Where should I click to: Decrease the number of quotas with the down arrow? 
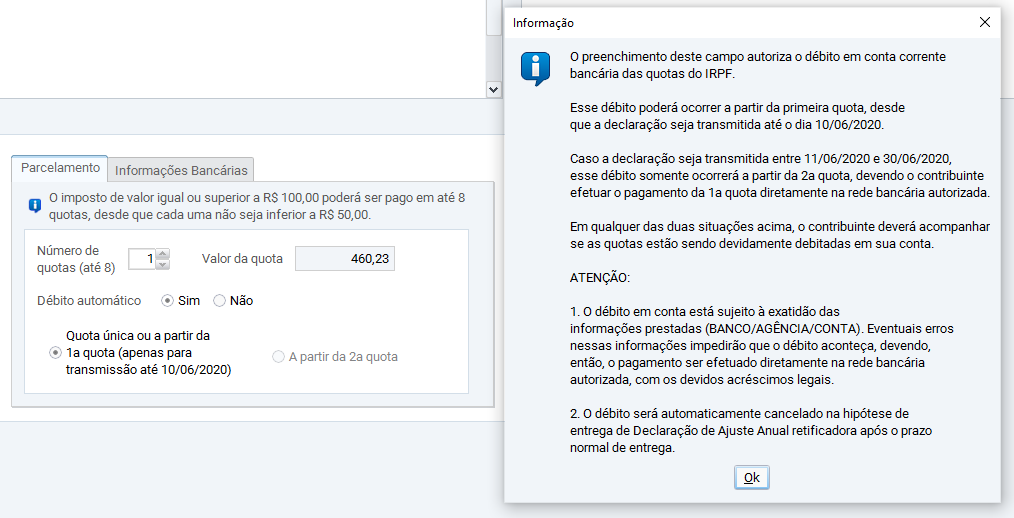tap(164, 265)
